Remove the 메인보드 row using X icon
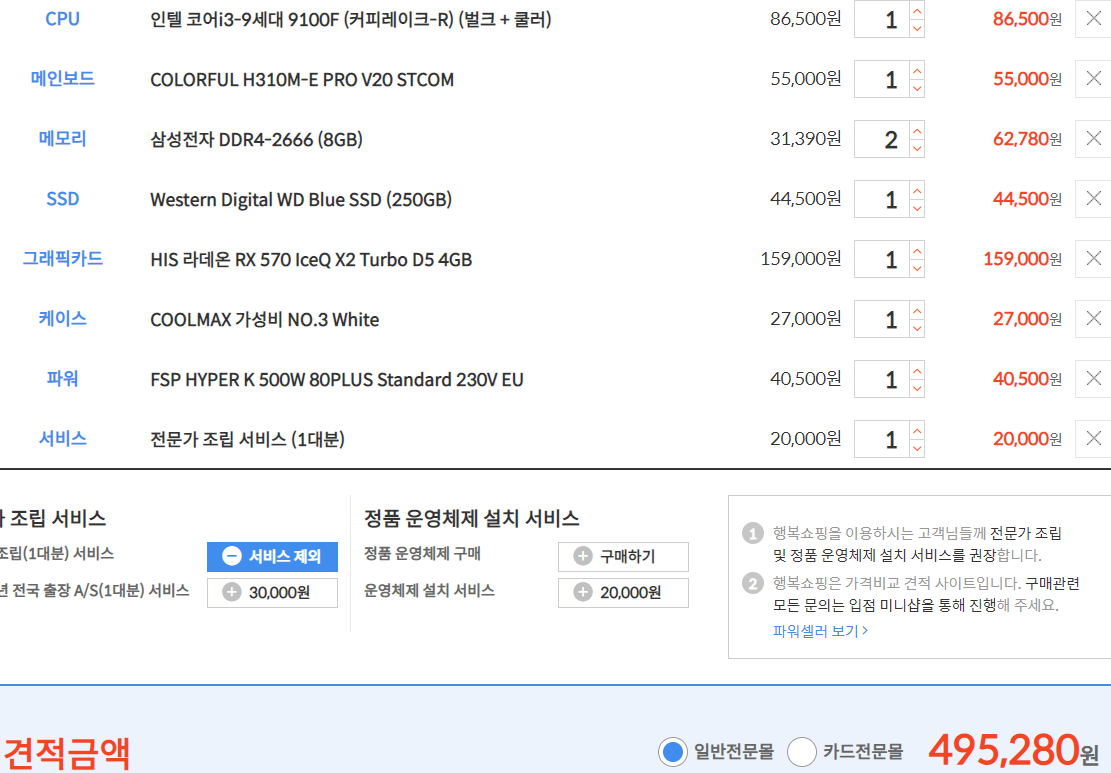Screen dimensions: 1111x773 [x=1093, y=79]
